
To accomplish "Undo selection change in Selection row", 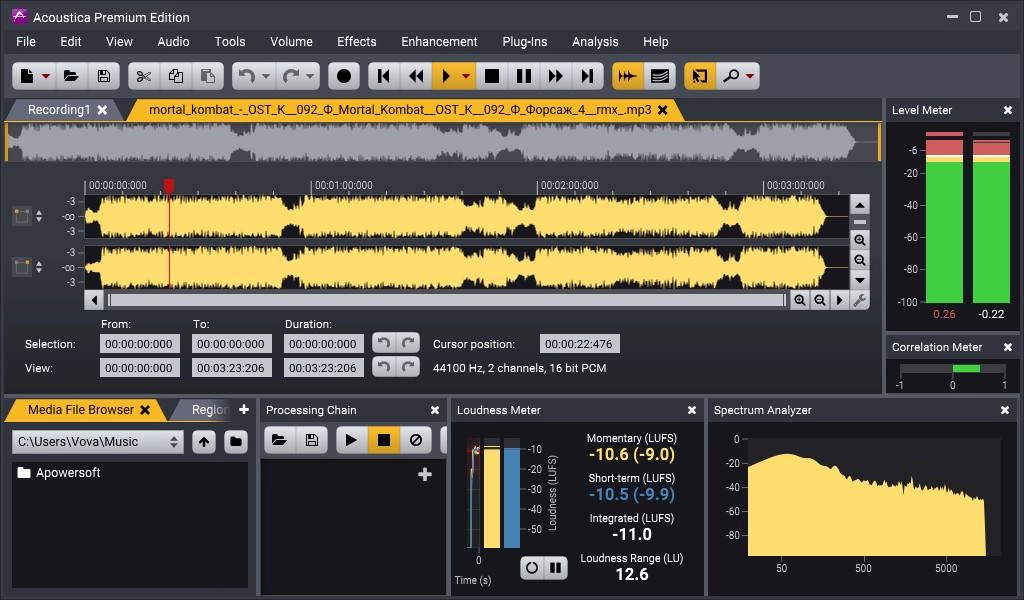I will tap(384, 343).
